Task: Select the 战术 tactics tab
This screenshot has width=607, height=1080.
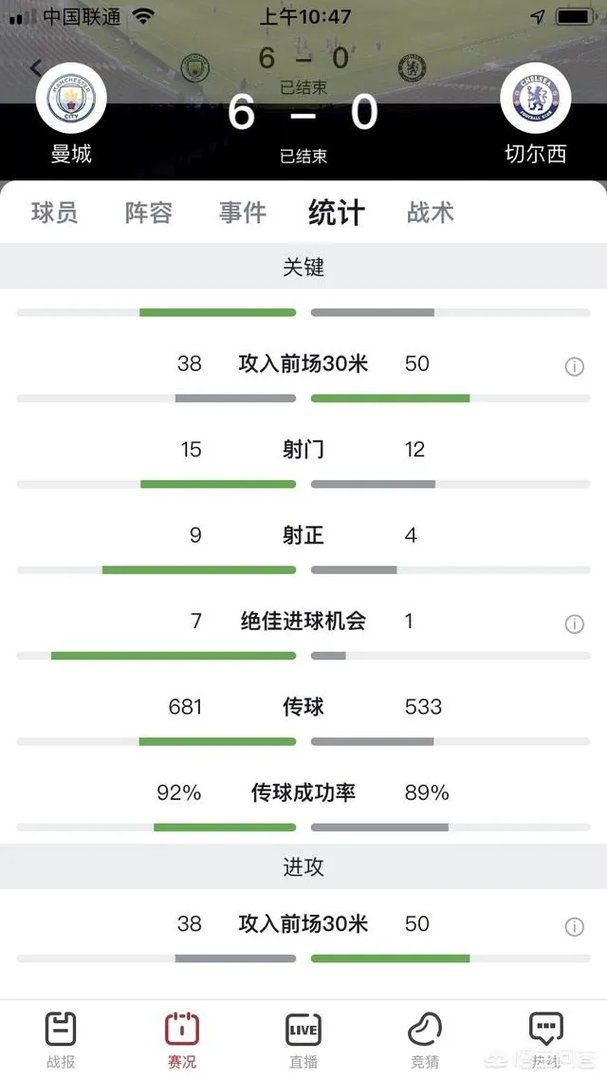Action: coord(430,213)
